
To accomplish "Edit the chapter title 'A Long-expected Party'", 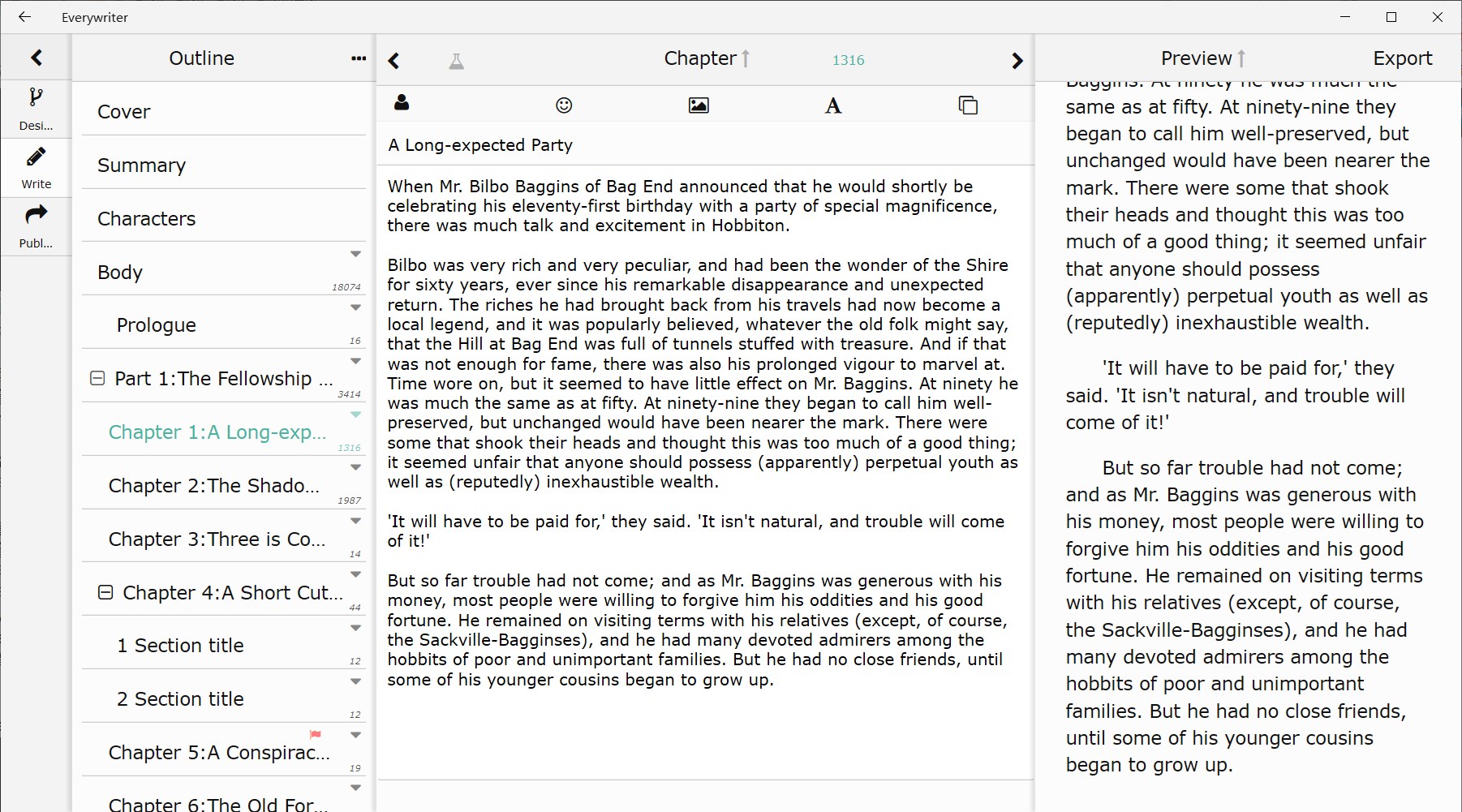I will pos(705,145).
